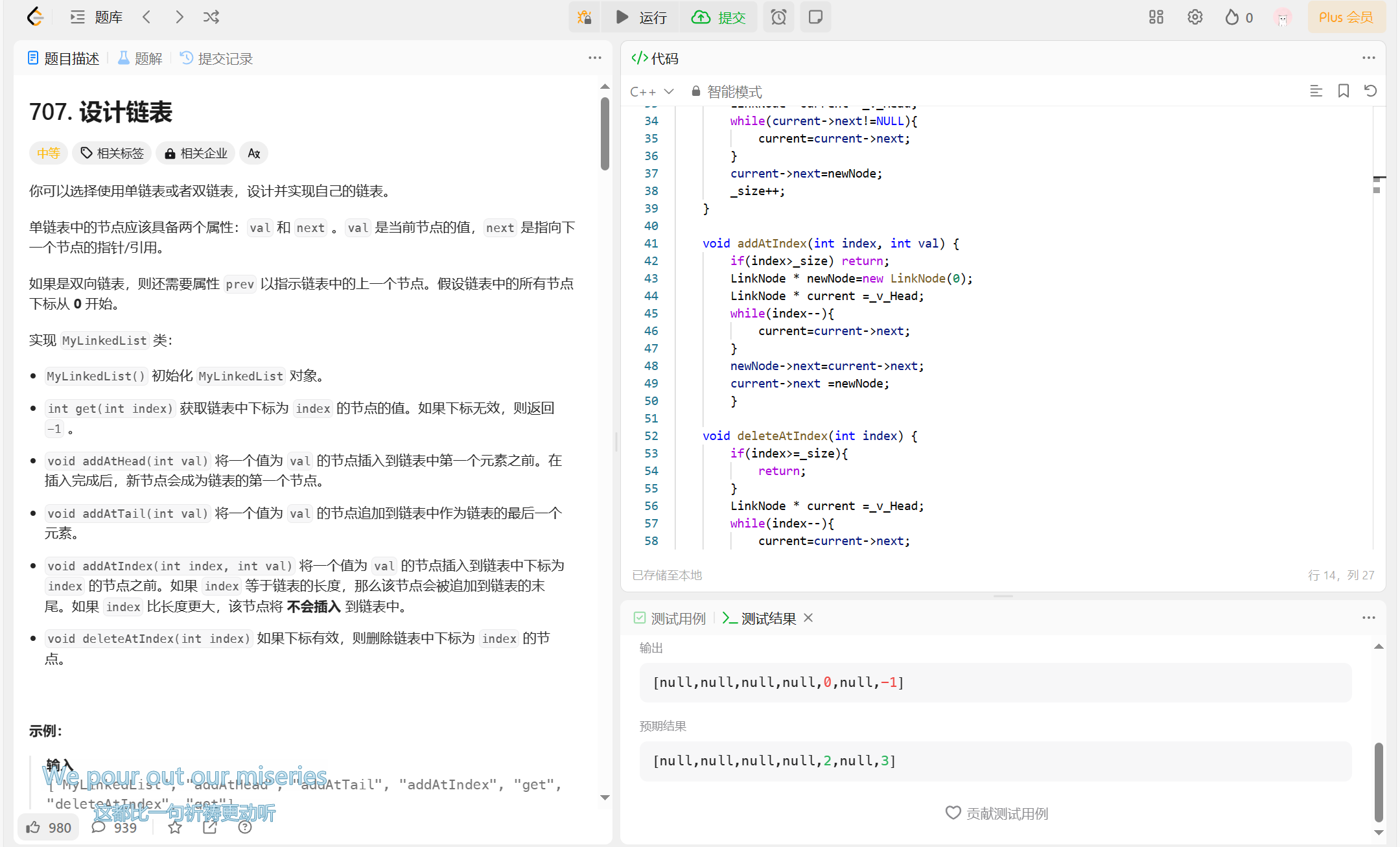Image resolution: width=1400 pixels, height=847 pixels.
Task: Open the comments icon showing 939
Action: pos(115,827)
